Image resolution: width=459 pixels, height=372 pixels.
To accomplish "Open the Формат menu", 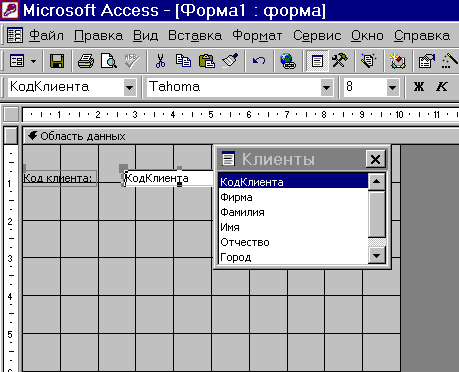I will coord(257,35).
